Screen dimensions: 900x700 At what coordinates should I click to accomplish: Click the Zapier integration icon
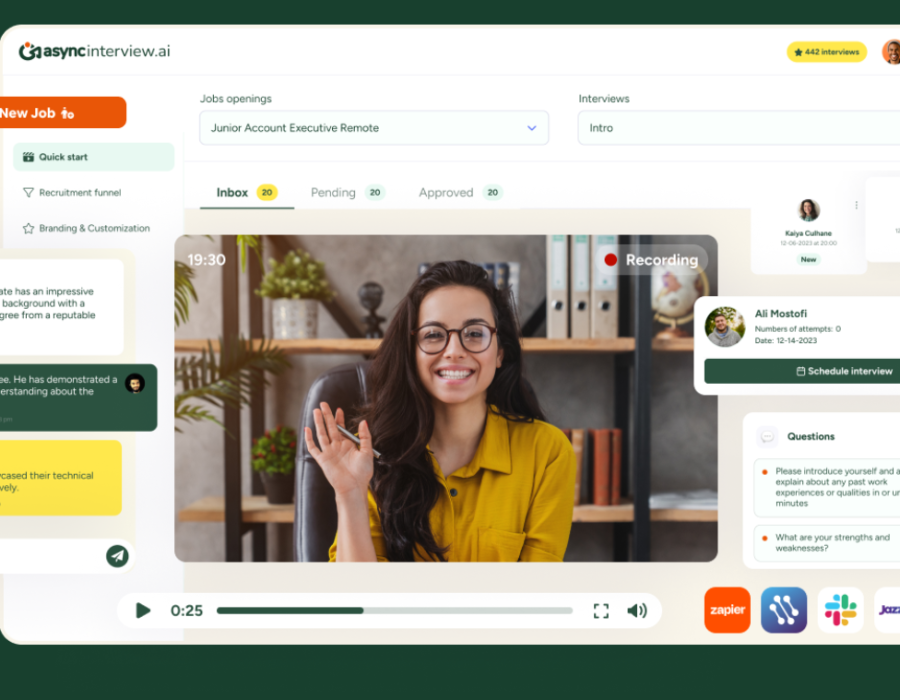(727, 610)
